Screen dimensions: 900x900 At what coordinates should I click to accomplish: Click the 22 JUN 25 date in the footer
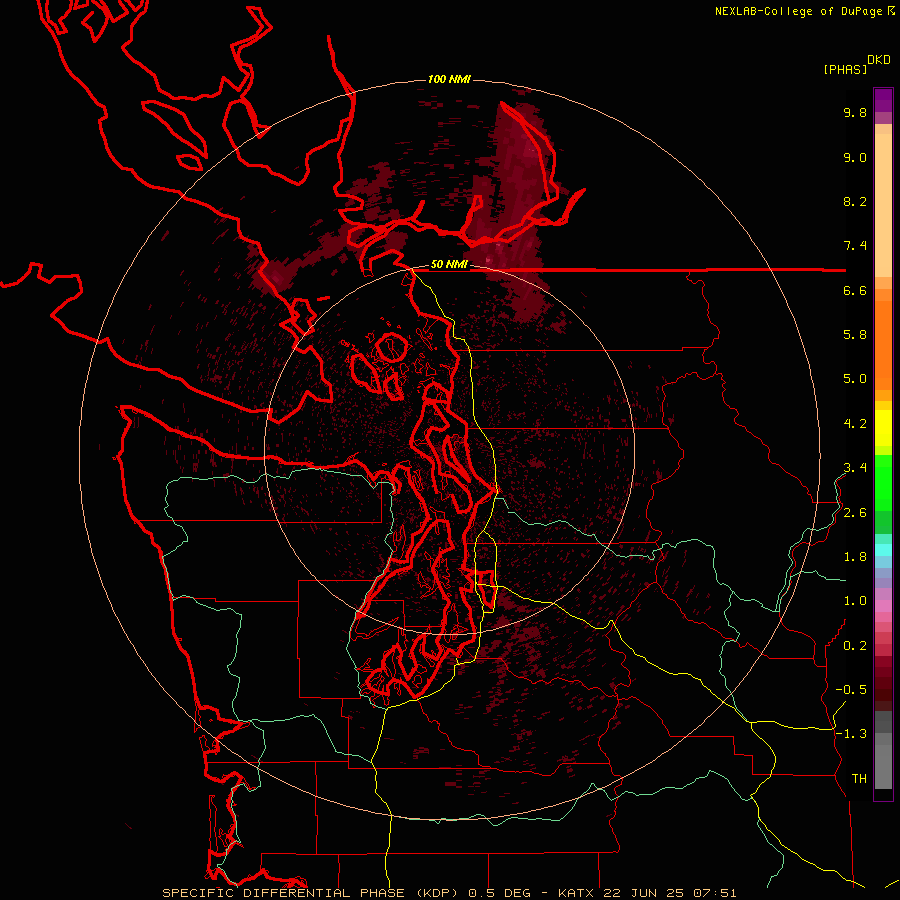(644, 893)
